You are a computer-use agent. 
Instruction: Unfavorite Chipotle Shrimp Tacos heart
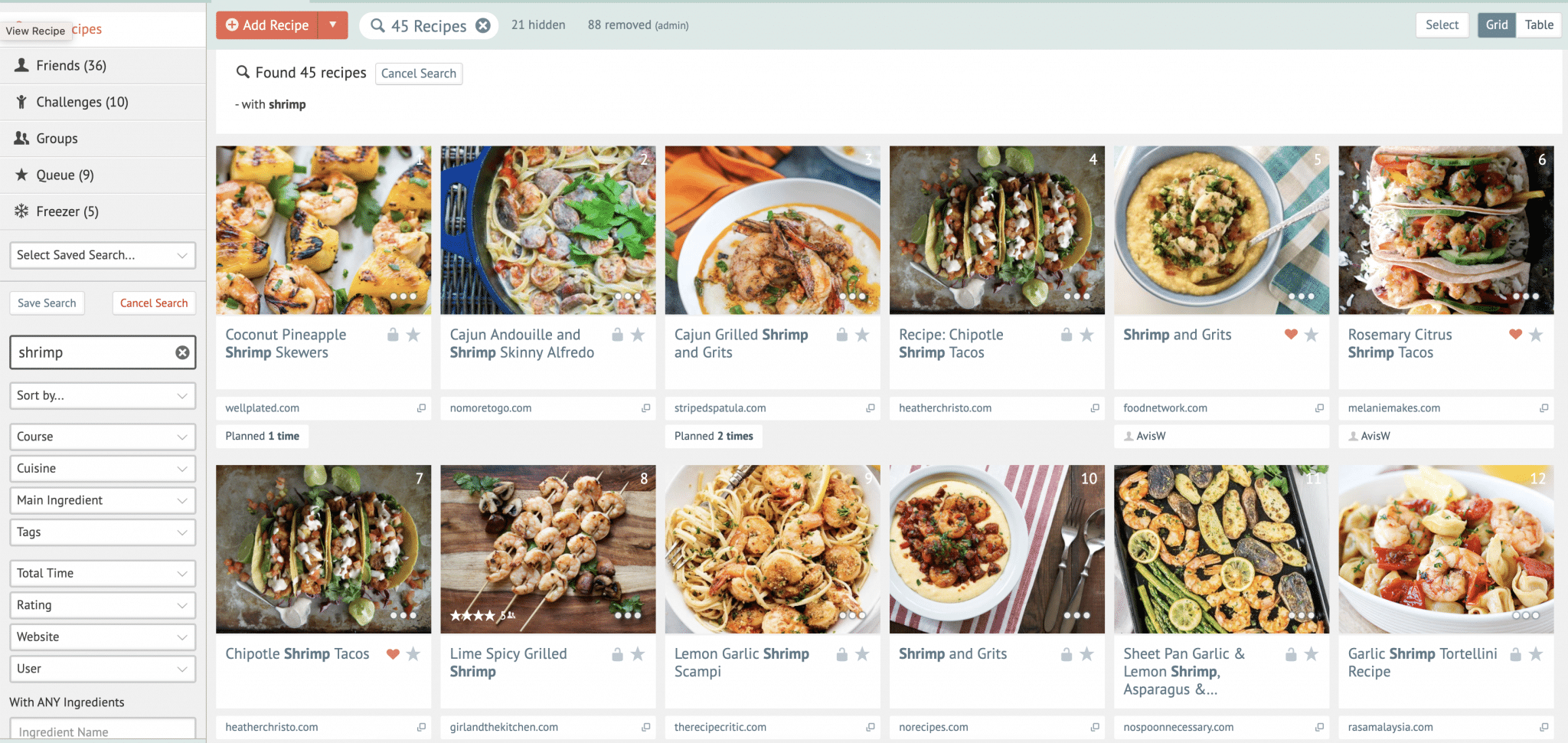[x=393, y=654]
